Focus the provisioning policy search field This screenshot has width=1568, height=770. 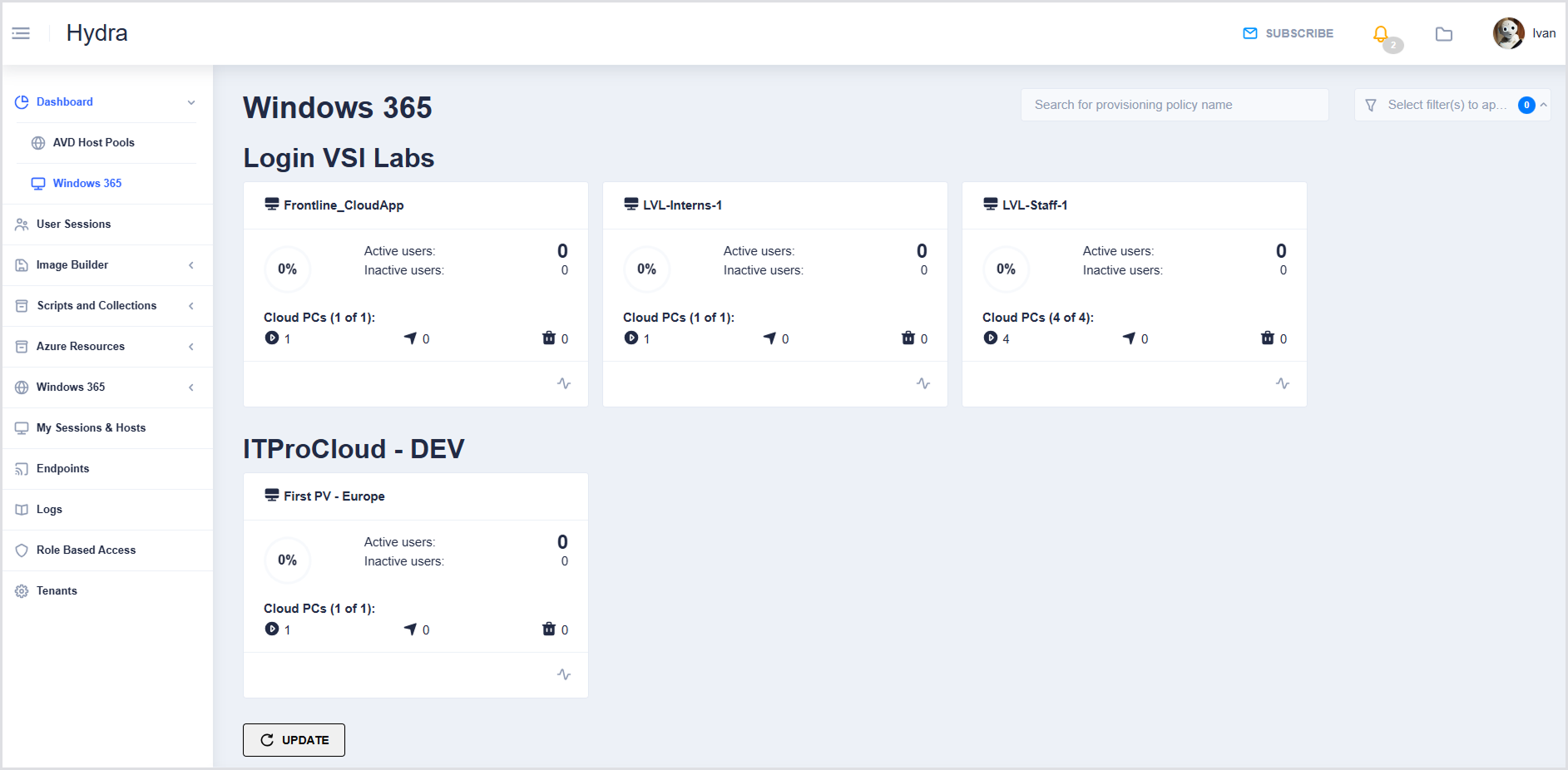pyautogui.click(x=1174, y=105)
